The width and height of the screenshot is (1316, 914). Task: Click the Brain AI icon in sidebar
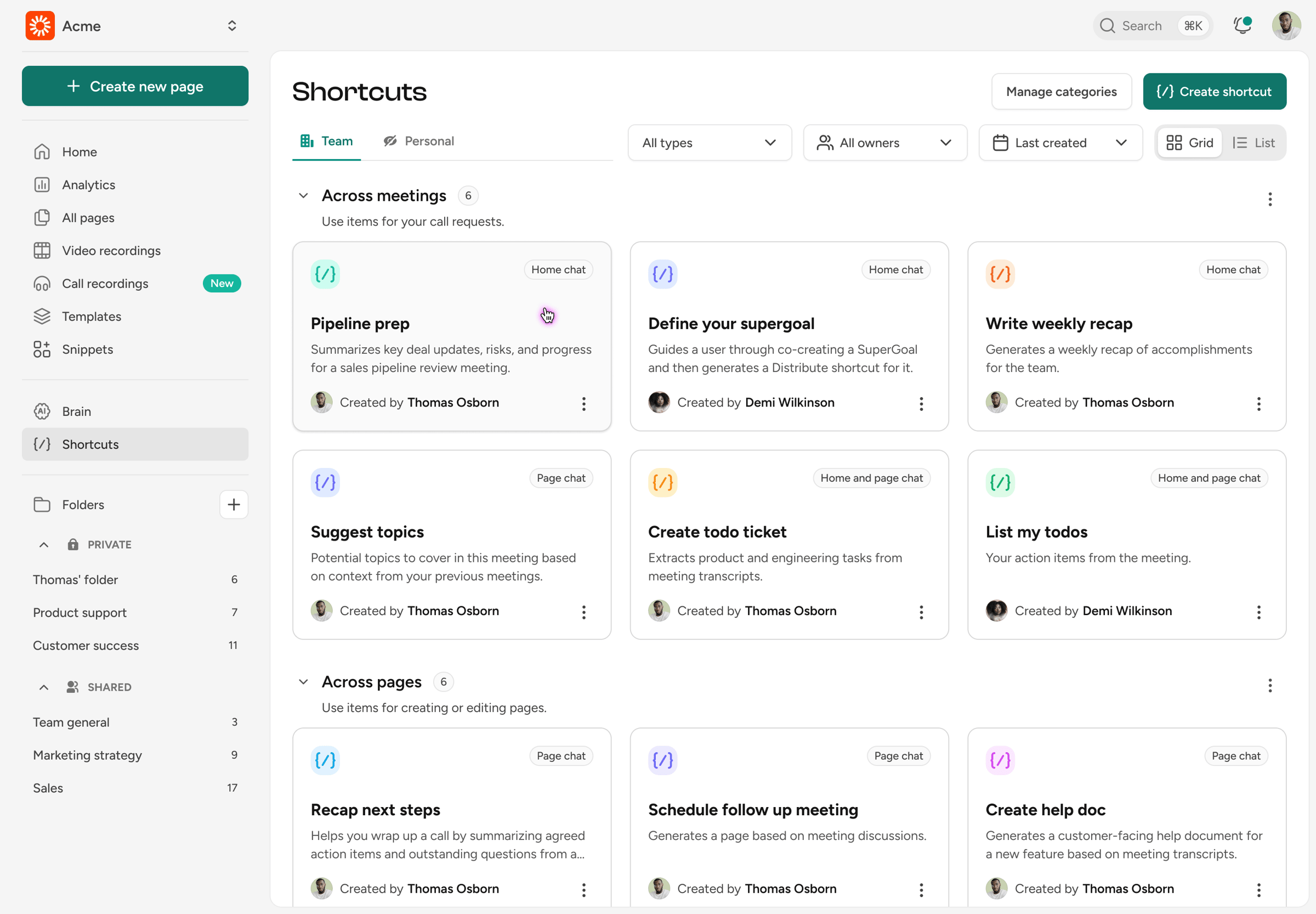pos(42,411)
